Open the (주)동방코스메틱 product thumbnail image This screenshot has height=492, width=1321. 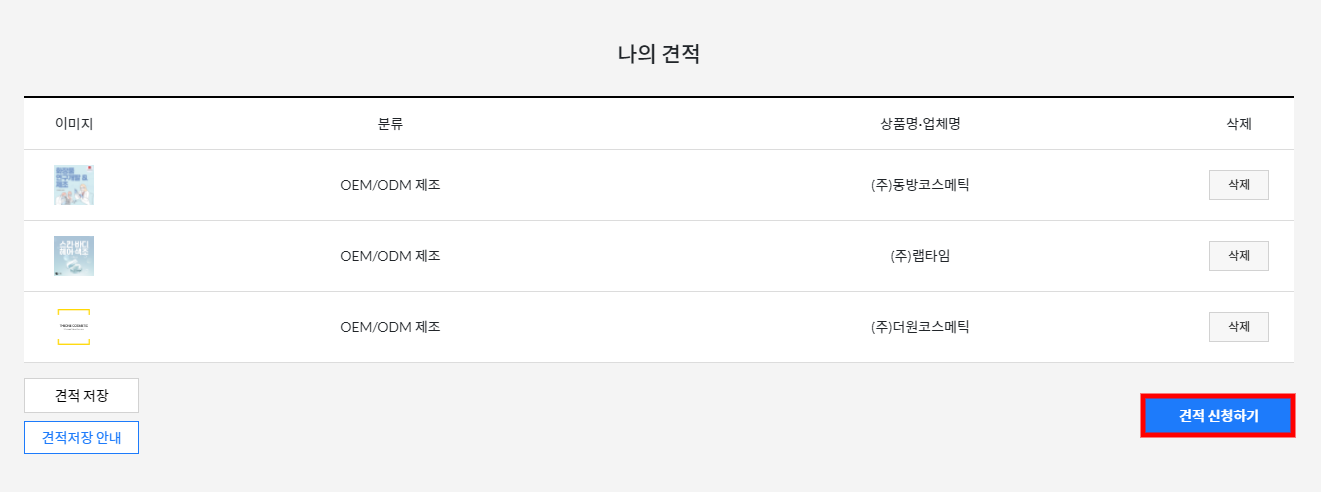(74, 185)
